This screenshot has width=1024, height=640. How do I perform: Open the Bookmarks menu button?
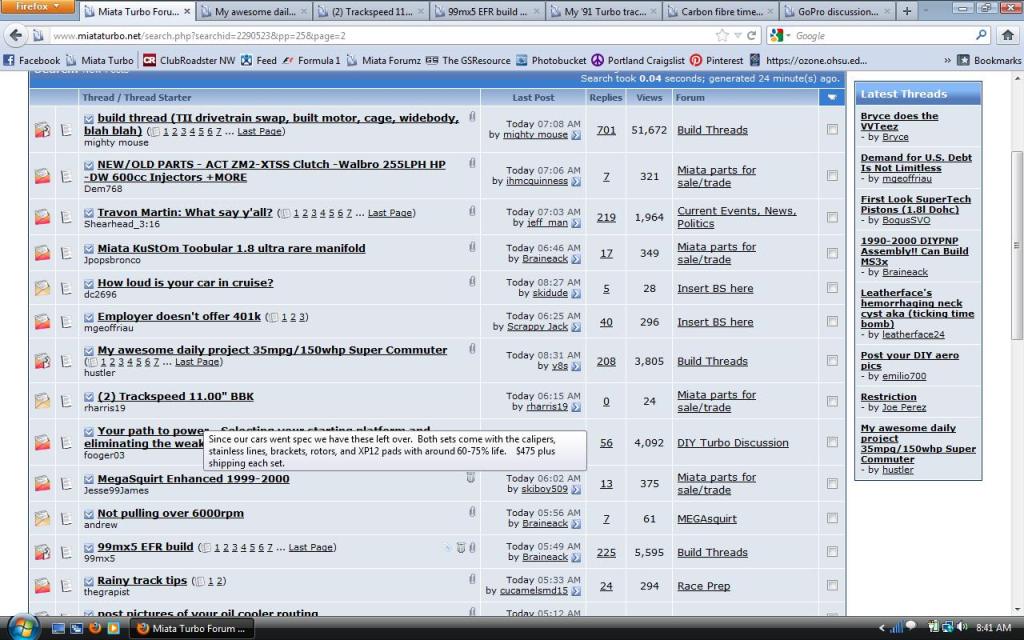(989, 60)
